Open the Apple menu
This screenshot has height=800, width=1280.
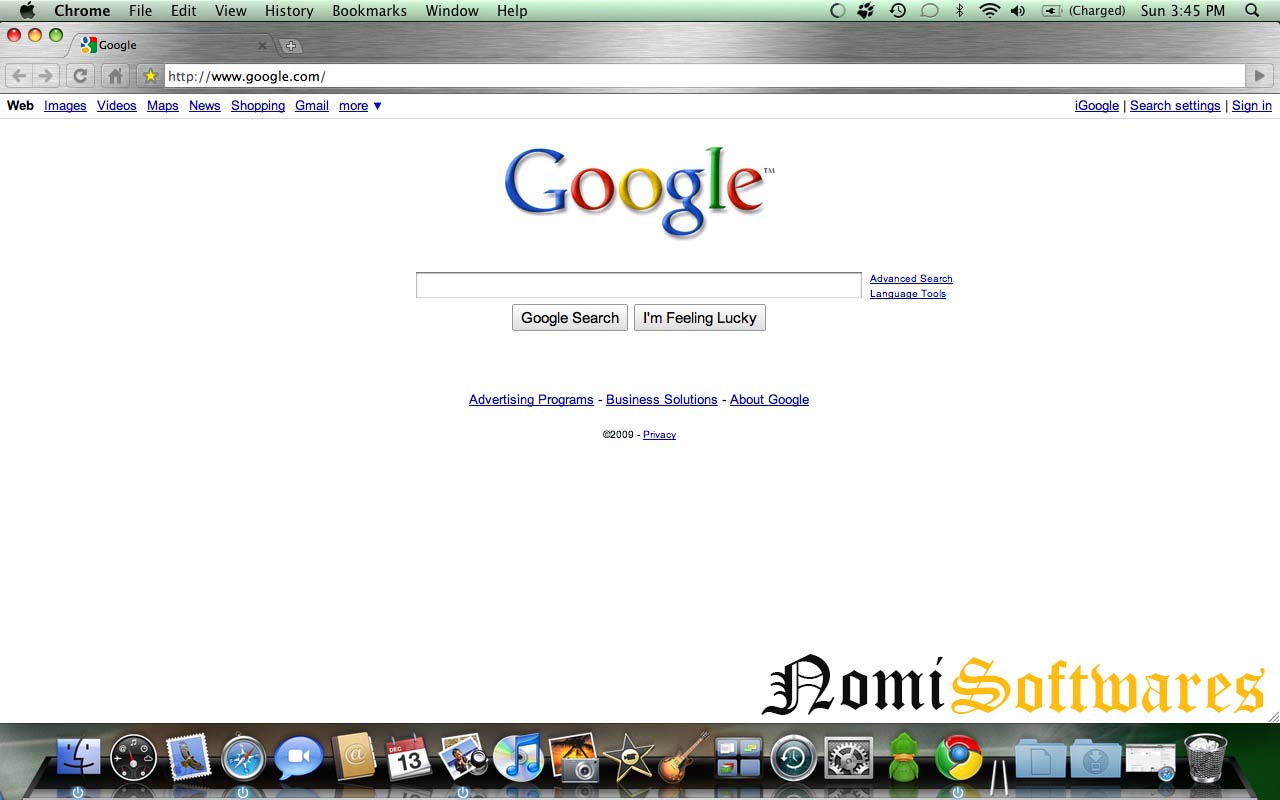click(26, 11)
